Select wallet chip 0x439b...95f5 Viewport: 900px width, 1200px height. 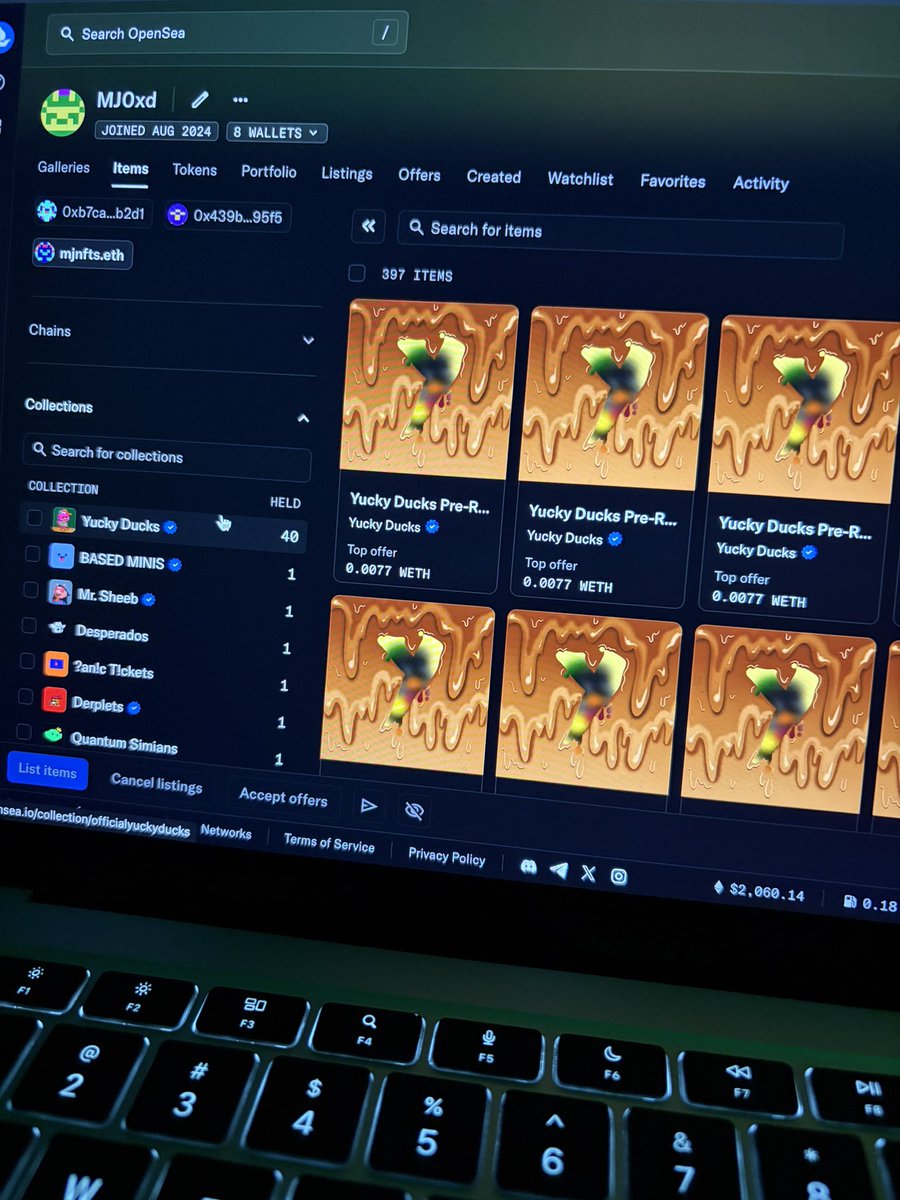(x=227, y=216)
